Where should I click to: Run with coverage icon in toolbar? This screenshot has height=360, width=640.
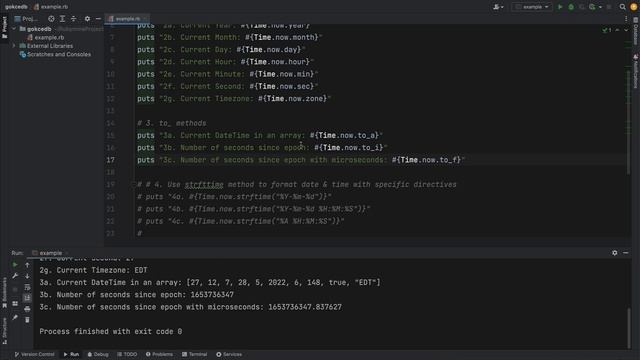(582, 7)
